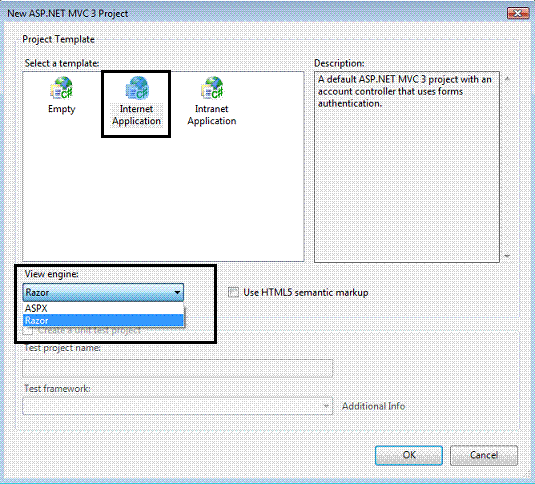Dismiss dialog with Cancel button
Viewport: 535px width, 484px height.
484,455
